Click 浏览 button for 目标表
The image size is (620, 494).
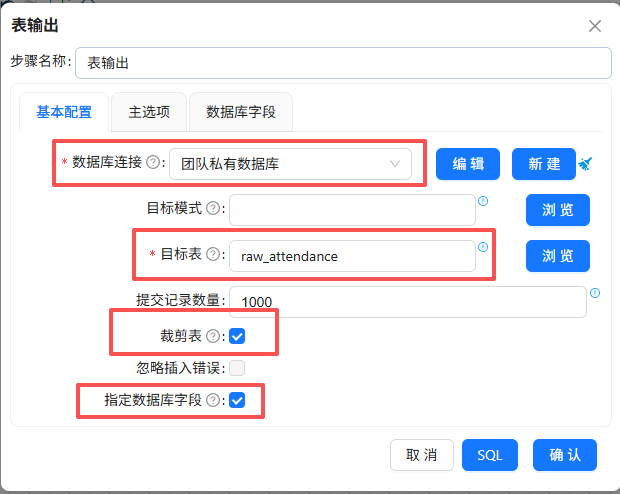[558, 256]
